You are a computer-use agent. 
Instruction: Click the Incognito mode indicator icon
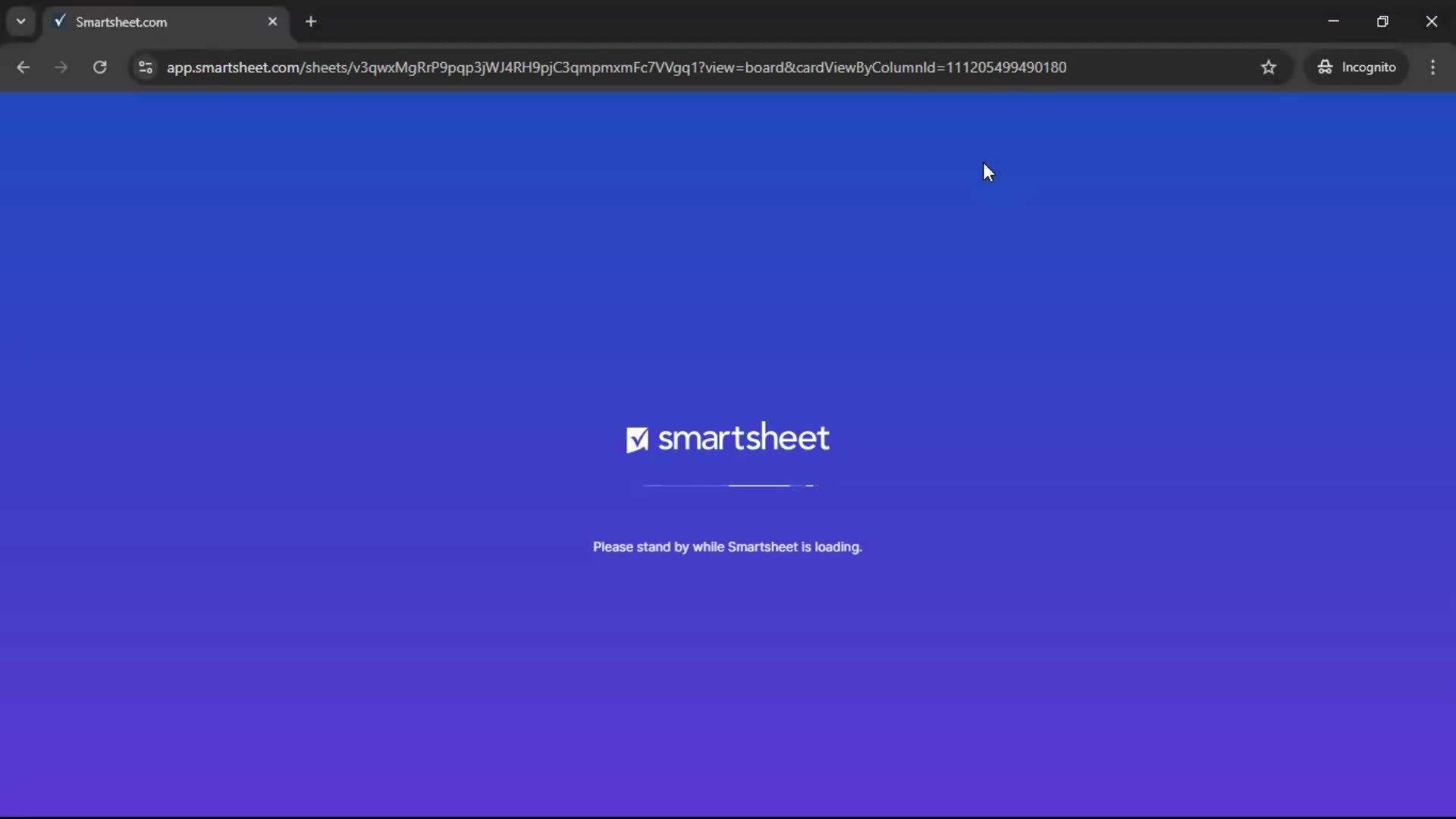(x=1326, y=67)
